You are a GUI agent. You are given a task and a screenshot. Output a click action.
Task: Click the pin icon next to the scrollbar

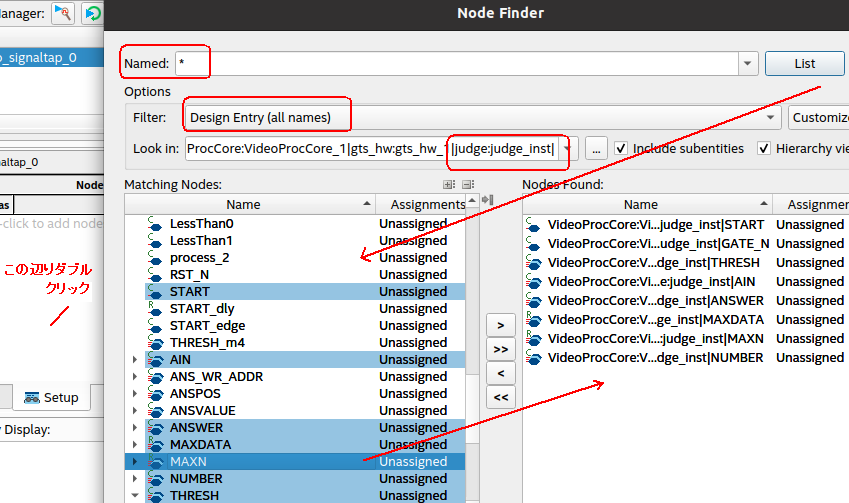(488, 200)
